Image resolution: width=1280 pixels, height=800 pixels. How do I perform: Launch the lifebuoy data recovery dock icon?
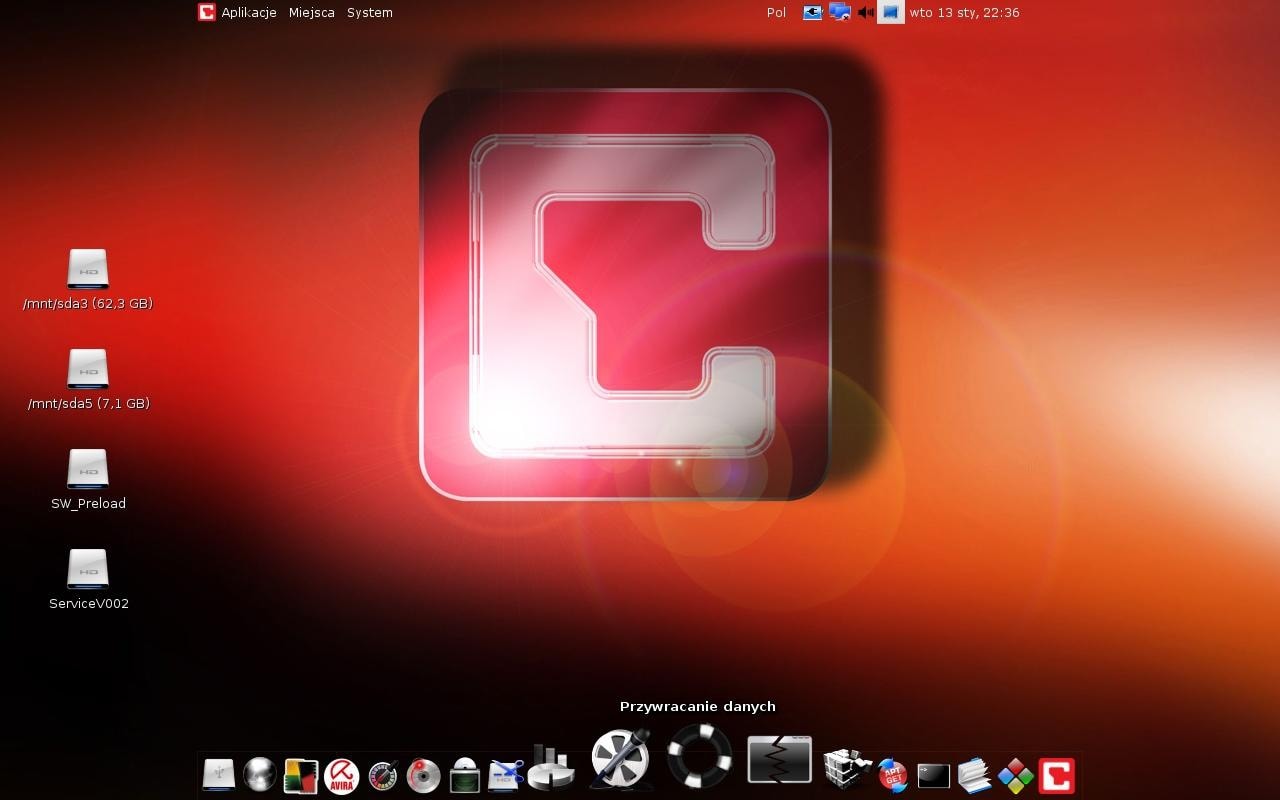pos(699,756)
